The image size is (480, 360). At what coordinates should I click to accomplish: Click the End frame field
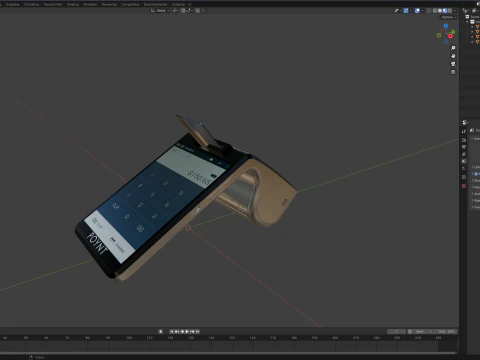coord(446,331)
